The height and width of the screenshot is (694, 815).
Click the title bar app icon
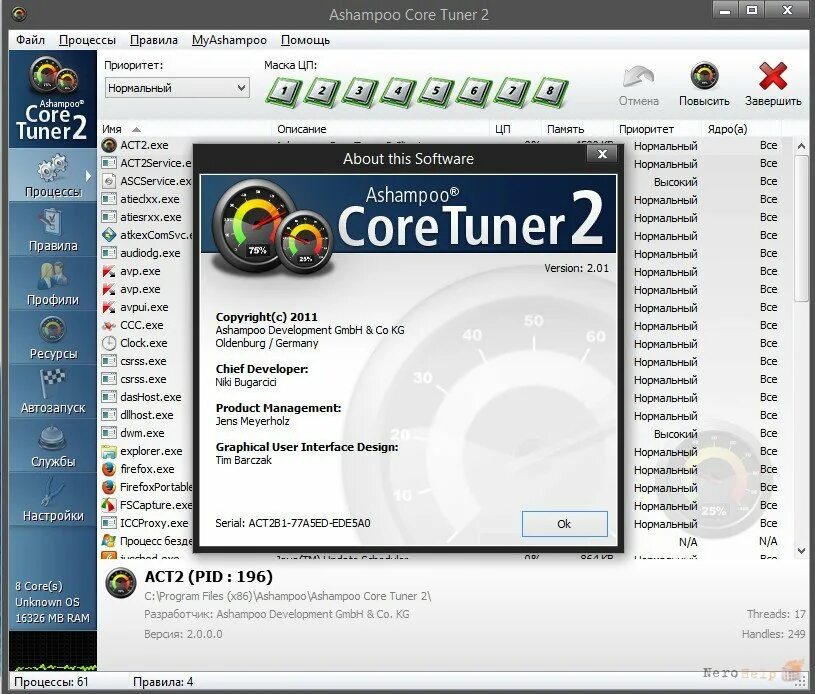[x=19, y=14]
